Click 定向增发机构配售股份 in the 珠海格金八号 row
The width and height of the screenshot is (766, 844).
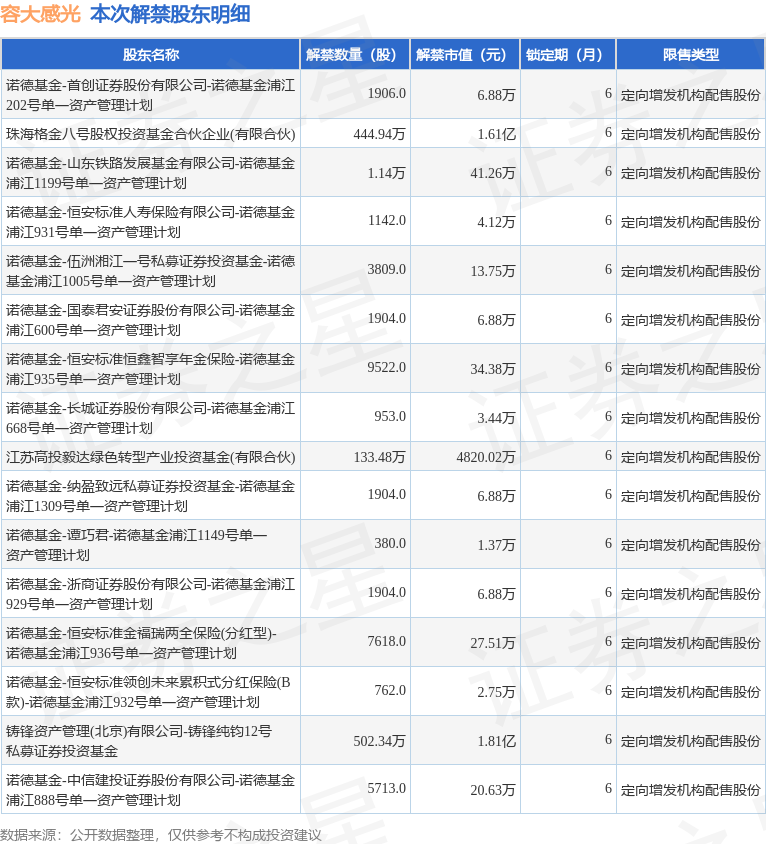tap(690, 134)
